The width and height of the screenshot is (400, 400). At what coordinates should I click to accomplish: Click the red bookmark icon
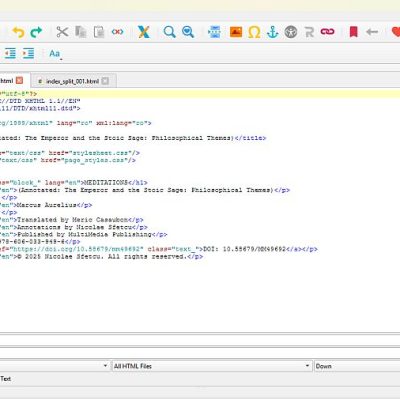[353, 32]
